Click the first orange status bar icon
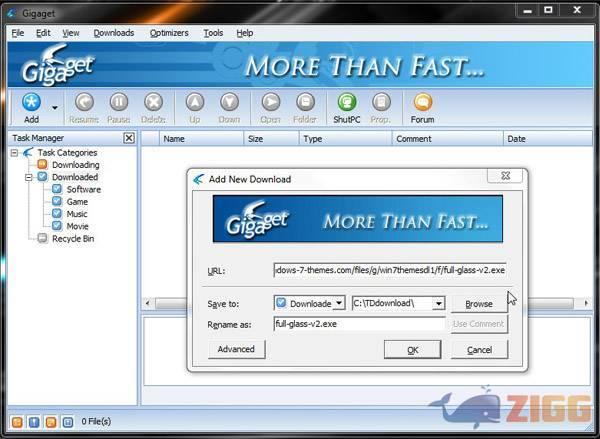The width and height of the screenshot is (600, 439). pyautogui.click(x=17, y=422)
